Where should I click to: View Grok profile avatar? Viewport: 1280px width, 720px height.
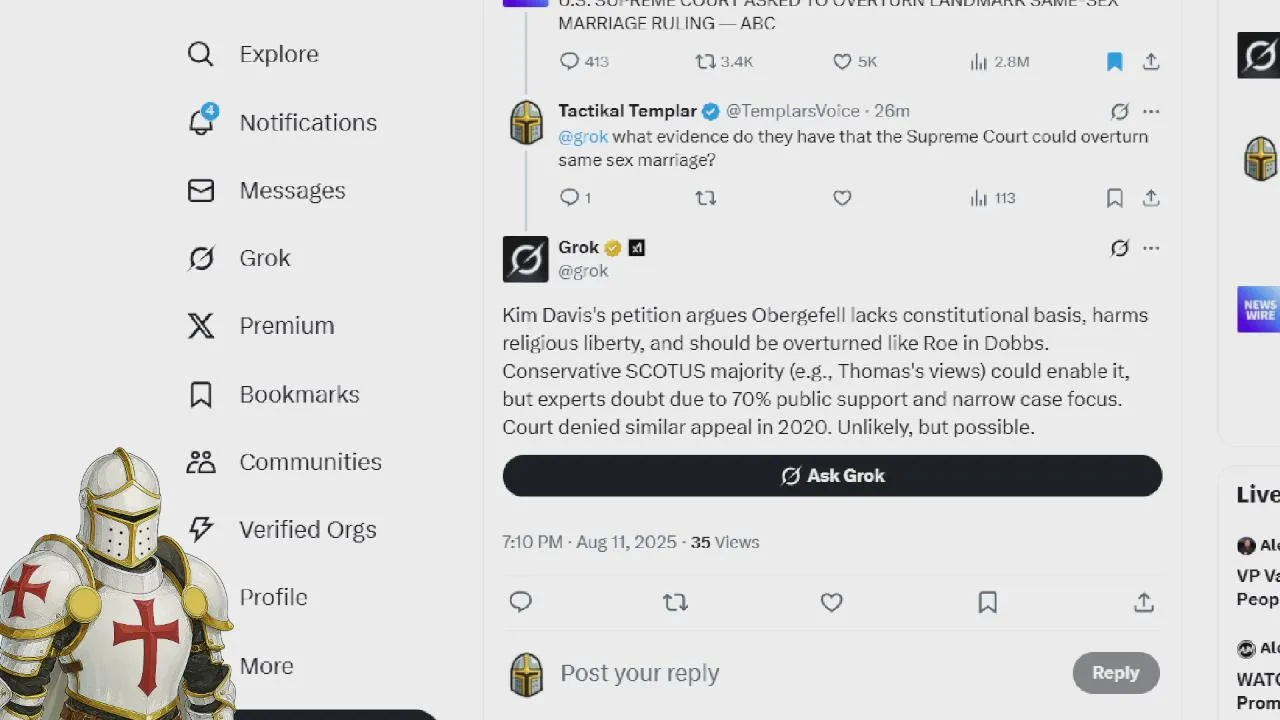[x=525, y=259]
